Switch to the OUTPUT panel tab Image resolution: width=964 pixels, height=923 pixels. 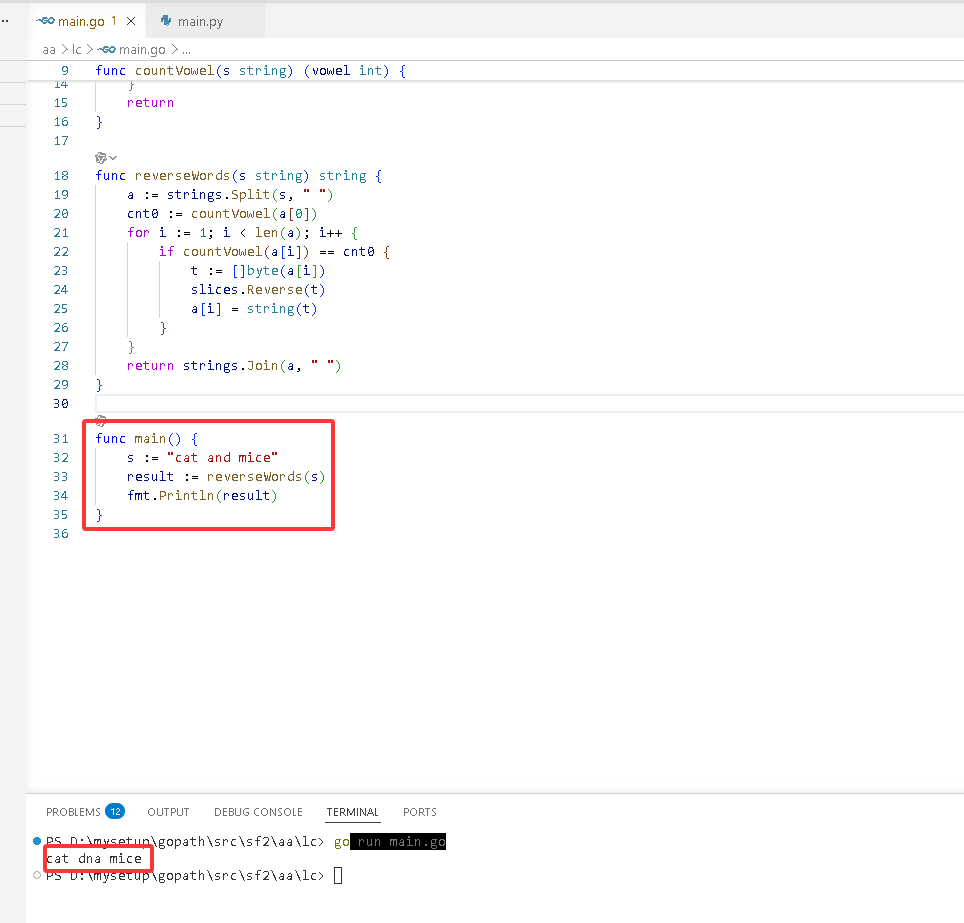point(168,812)
